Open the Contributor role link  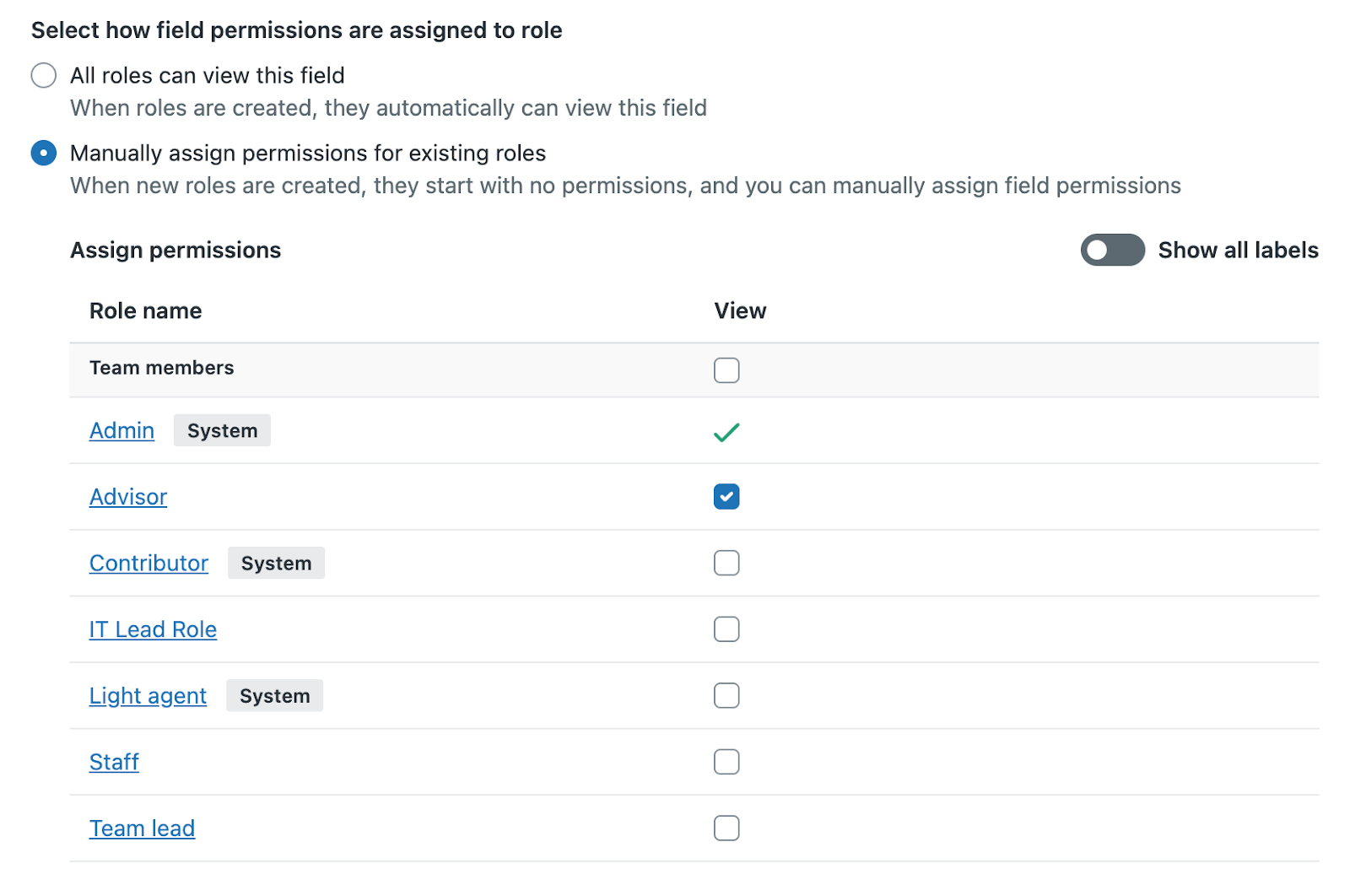(x=148, y=563)
